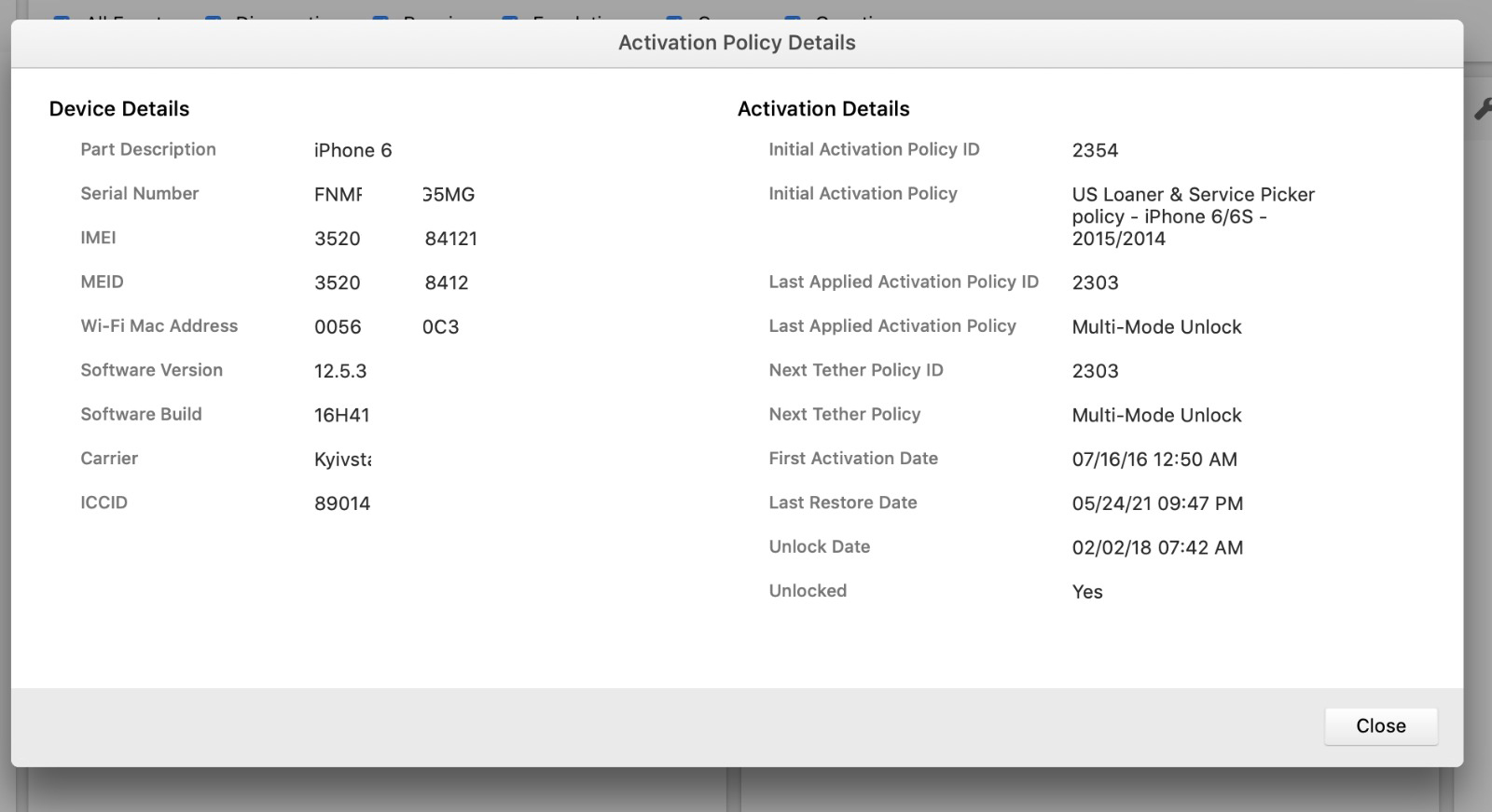Image resolution: width=1492 pixels, height=812 pixels.
Task: Select Last Applied Activation Policy 'Multi-Mode Unlock'
Action: [x=1156, y=327]
